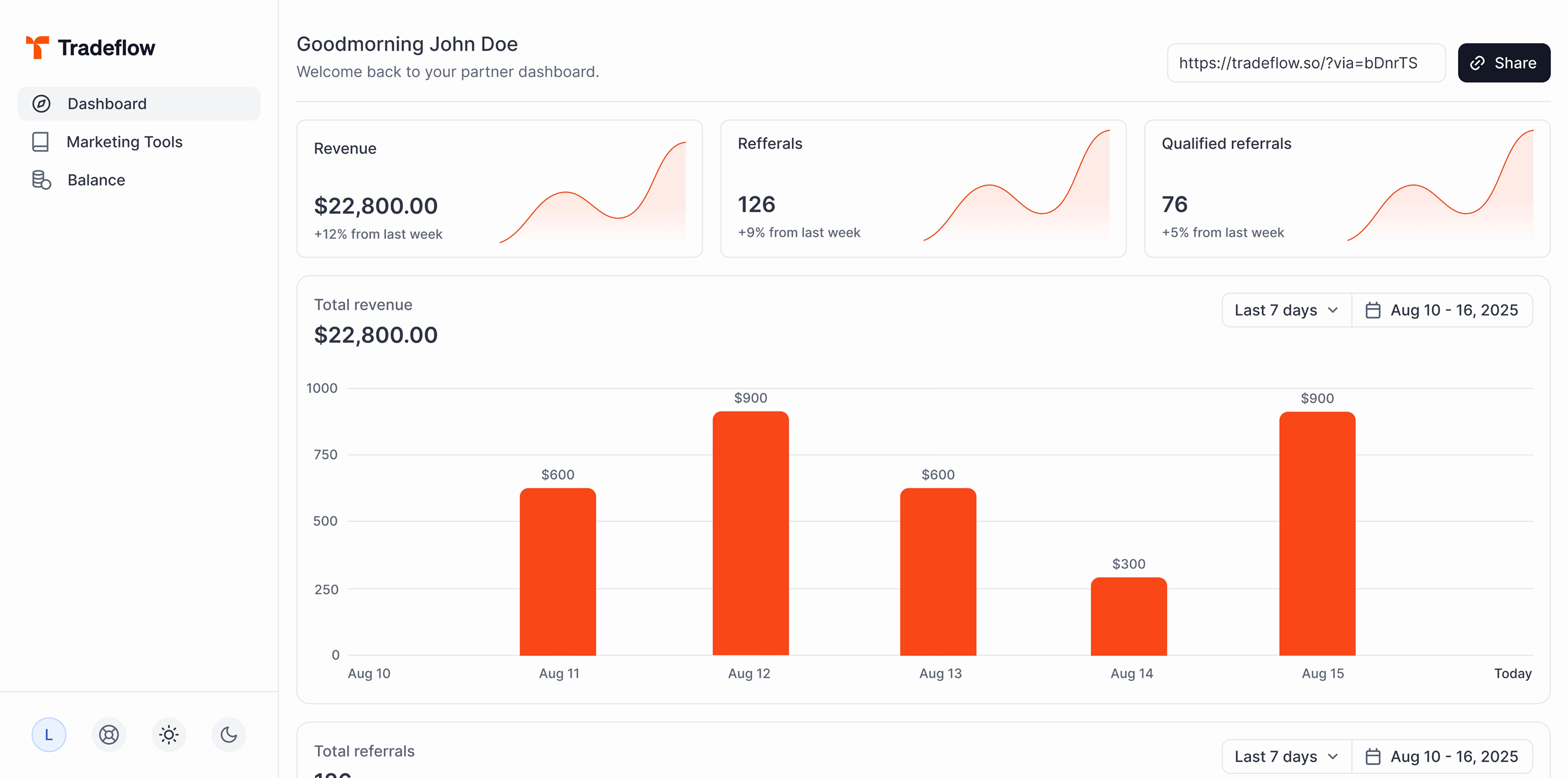Click the 1000 y-axis label
The width and height of the screenshot is (1568, 778).
pos(321,388)
